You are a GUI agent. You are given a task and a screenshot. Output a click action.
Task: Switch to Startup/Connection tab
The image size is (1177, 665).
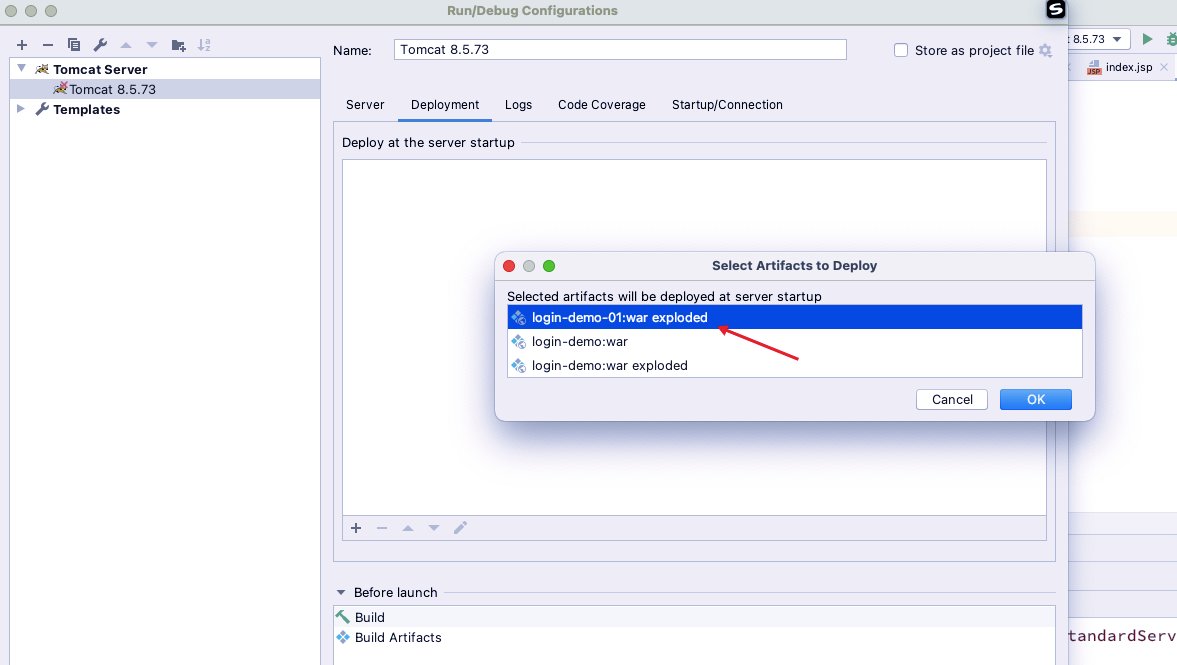(727, 105)
